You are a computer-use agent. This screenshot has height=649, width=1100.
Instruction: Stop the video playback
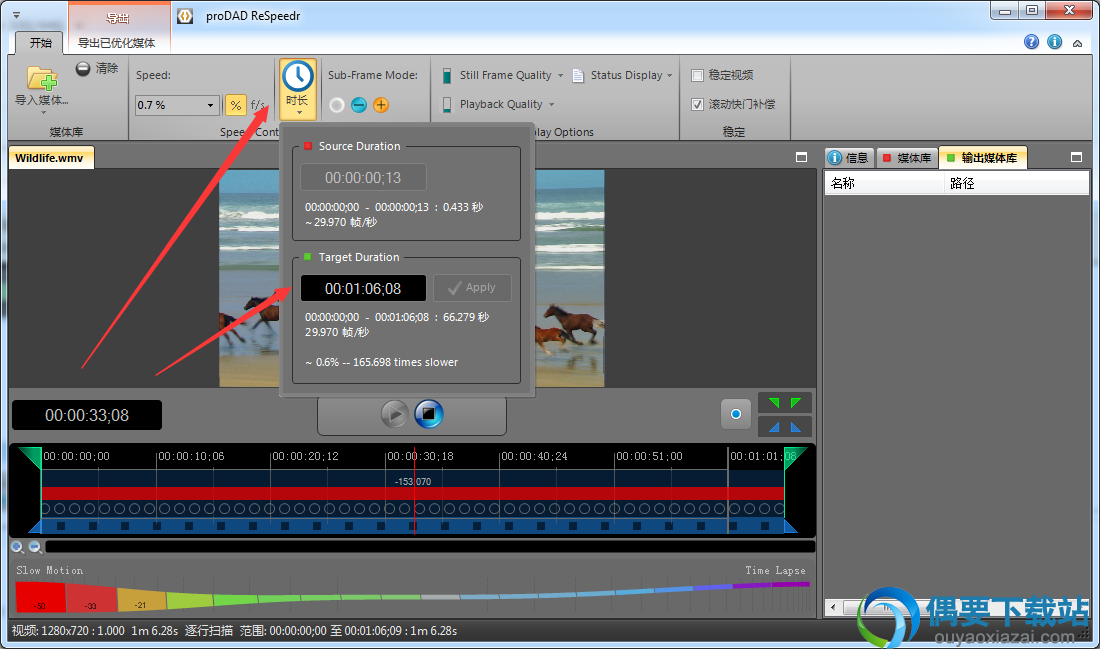click(x=429, y=414)
